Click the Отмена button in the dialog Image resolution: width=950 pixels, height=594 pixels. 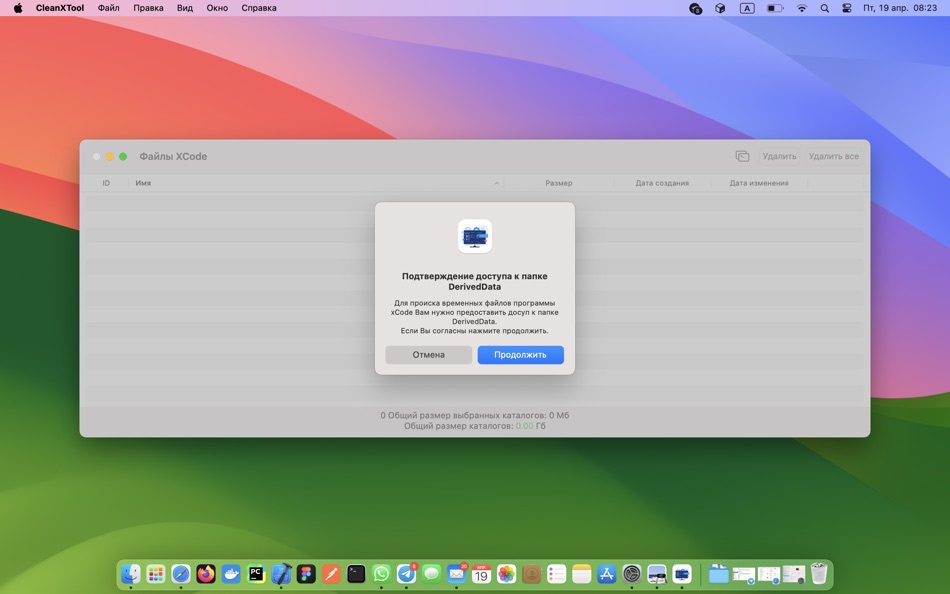(428, 355)
